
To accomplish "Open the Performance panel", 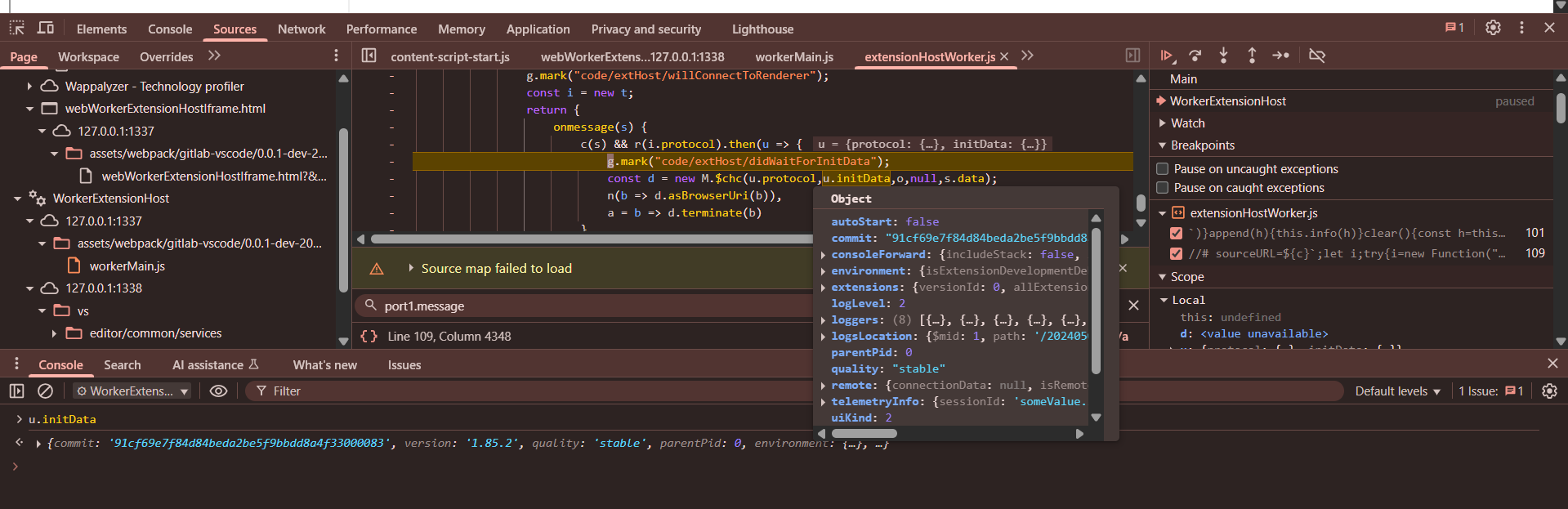I will [x=382, y=29].
